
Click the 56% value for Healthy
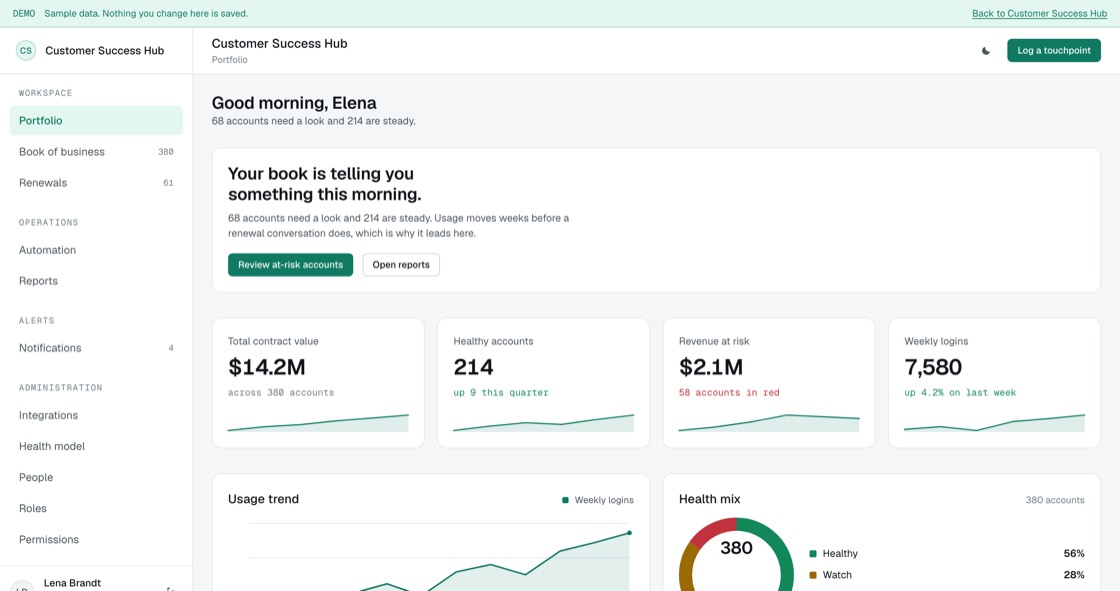click(x=1074, y=554)
